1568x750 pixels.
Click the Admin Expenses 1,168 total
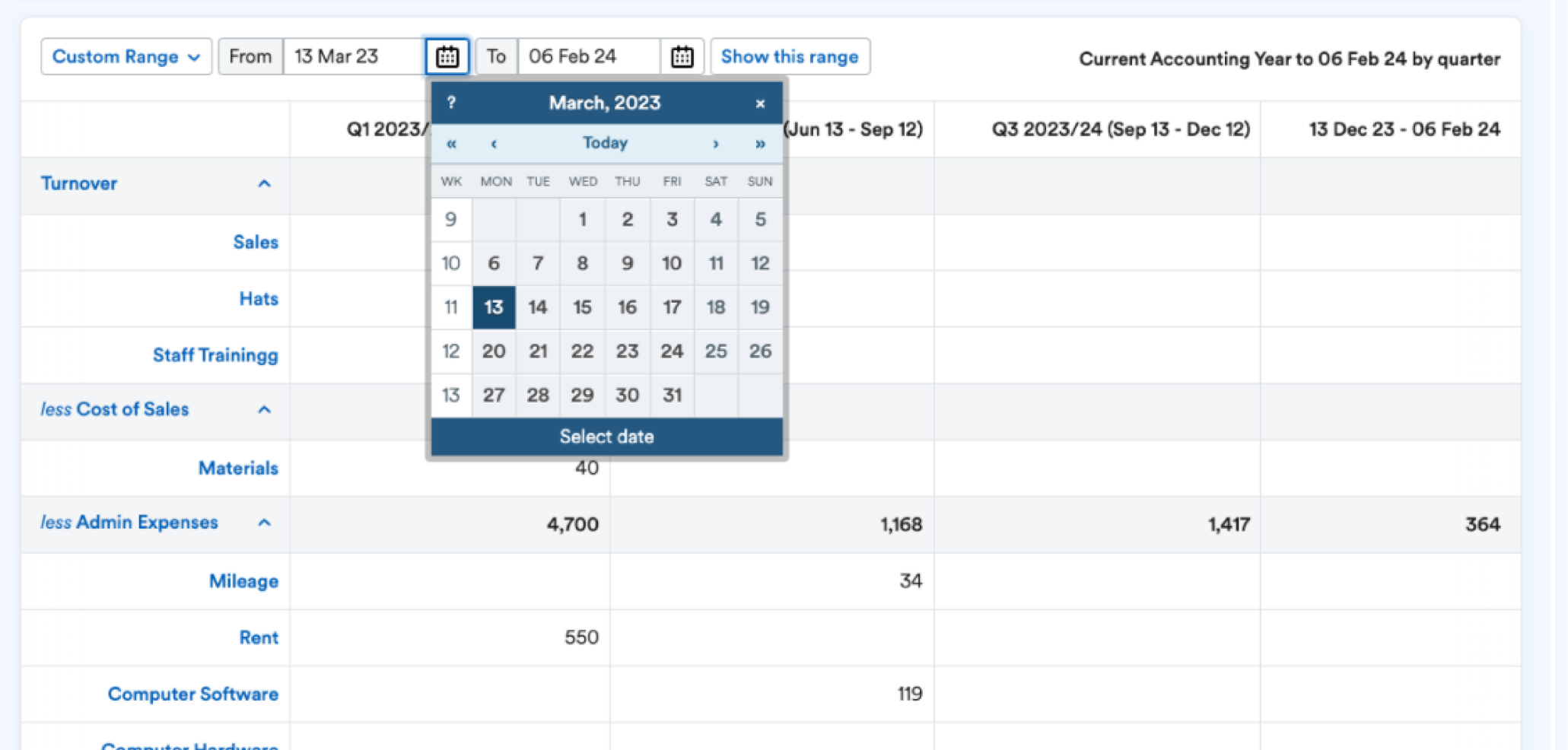(x=902, y=524)
